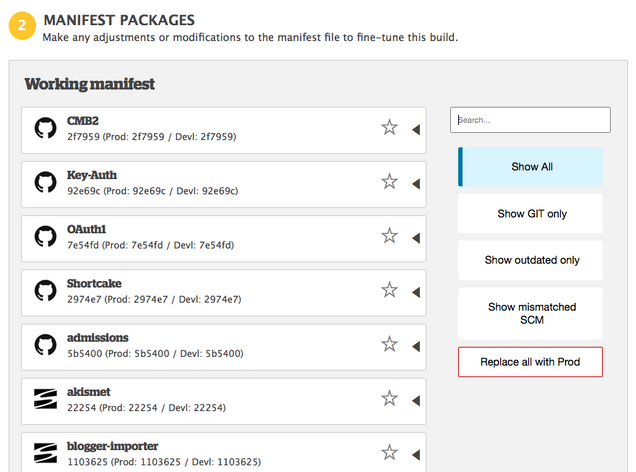Viewport: 636px width, 472px height.
Task: Mark Shortcake package with star
Action: 389,290
